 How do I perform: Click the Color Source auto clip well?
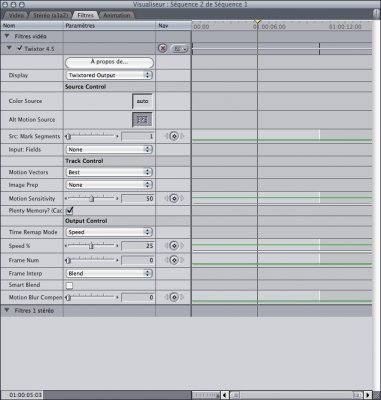coord(142,101)
